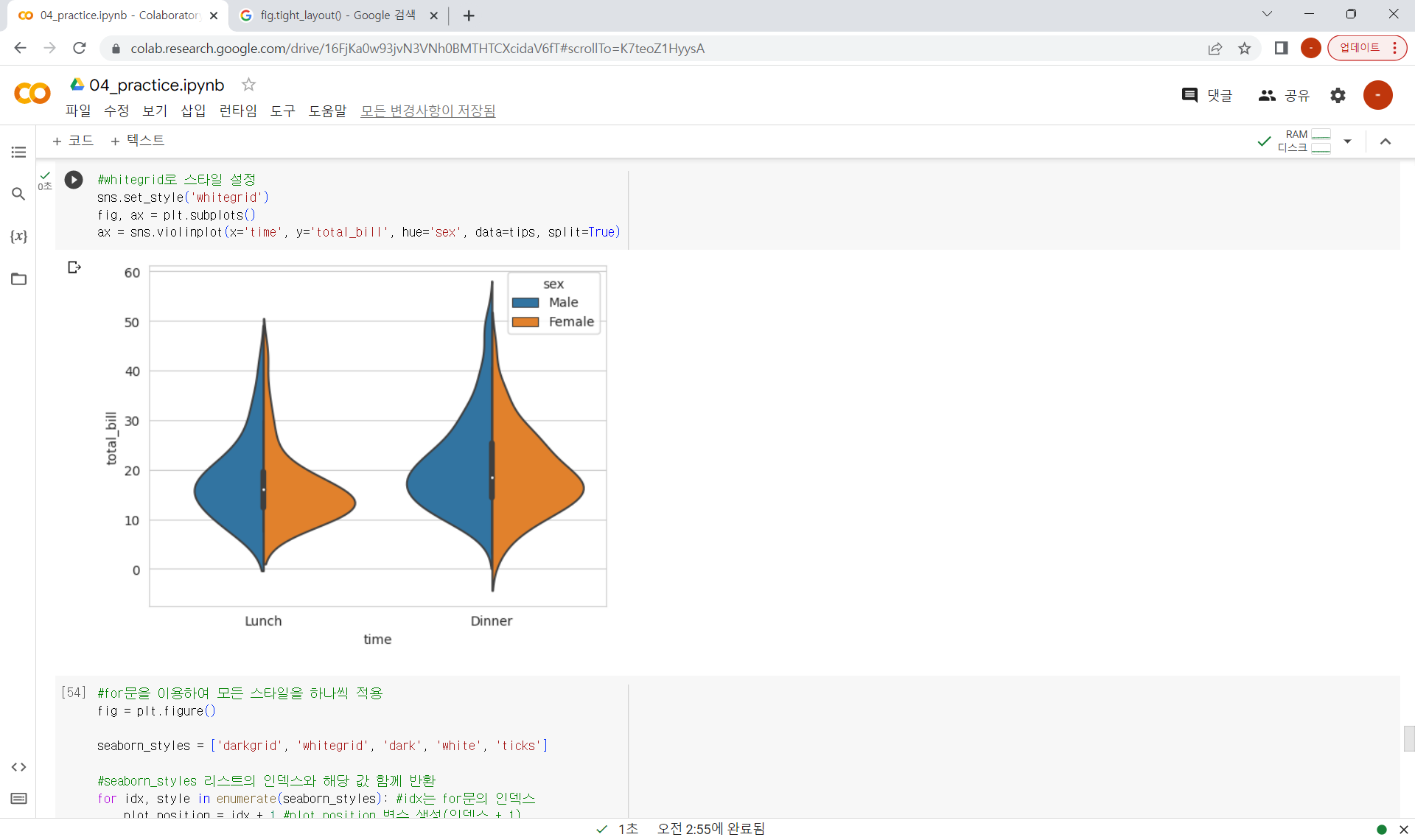Screen dimensions: 1415x840
Task: Bookmark this page with star icon
Action: pyautogui.click(x=1245, y=49)
